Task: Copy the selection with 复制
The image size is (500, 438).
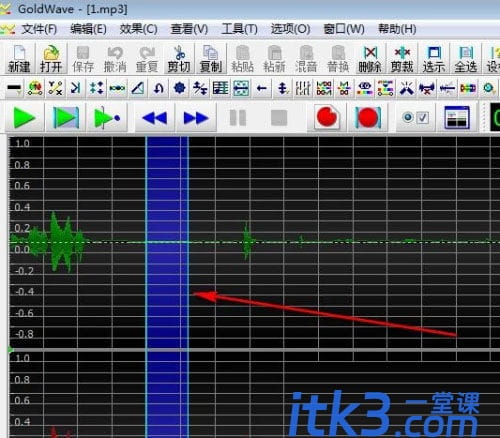Action: [x=211, y=59]
